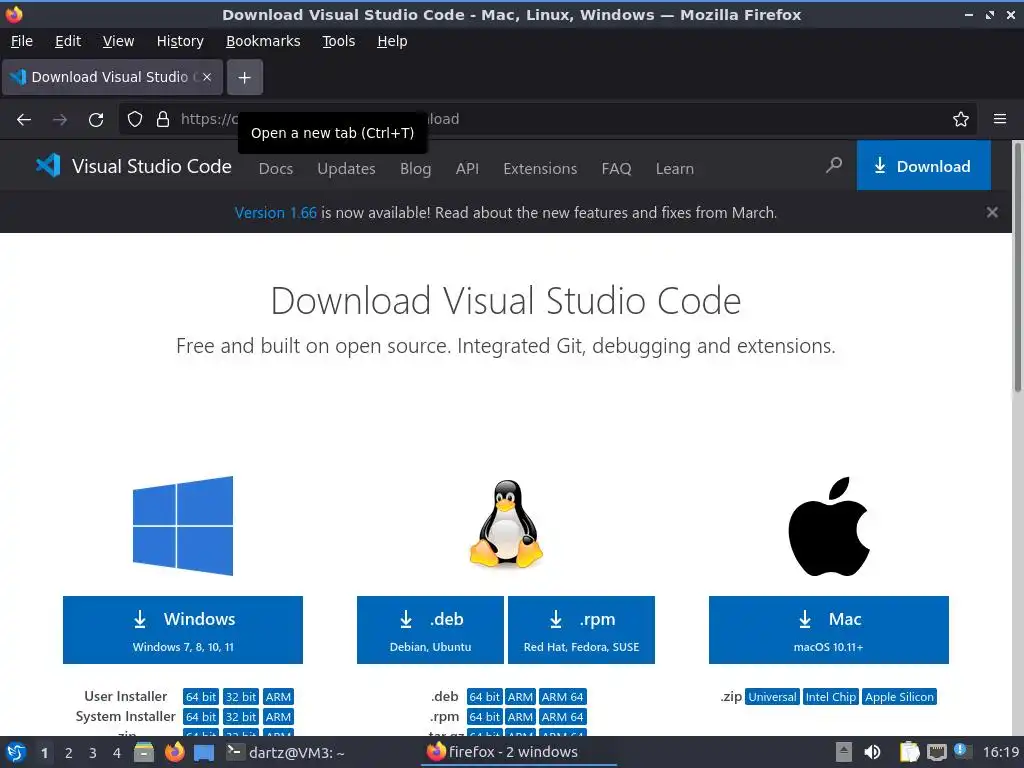
Task: Follow the Version 1.66 link
Action: pos(276,213)
